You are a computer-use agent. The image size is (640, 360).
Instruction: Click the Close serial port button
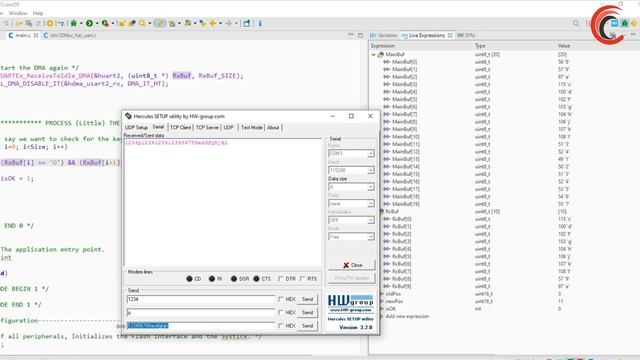[352, 265]
